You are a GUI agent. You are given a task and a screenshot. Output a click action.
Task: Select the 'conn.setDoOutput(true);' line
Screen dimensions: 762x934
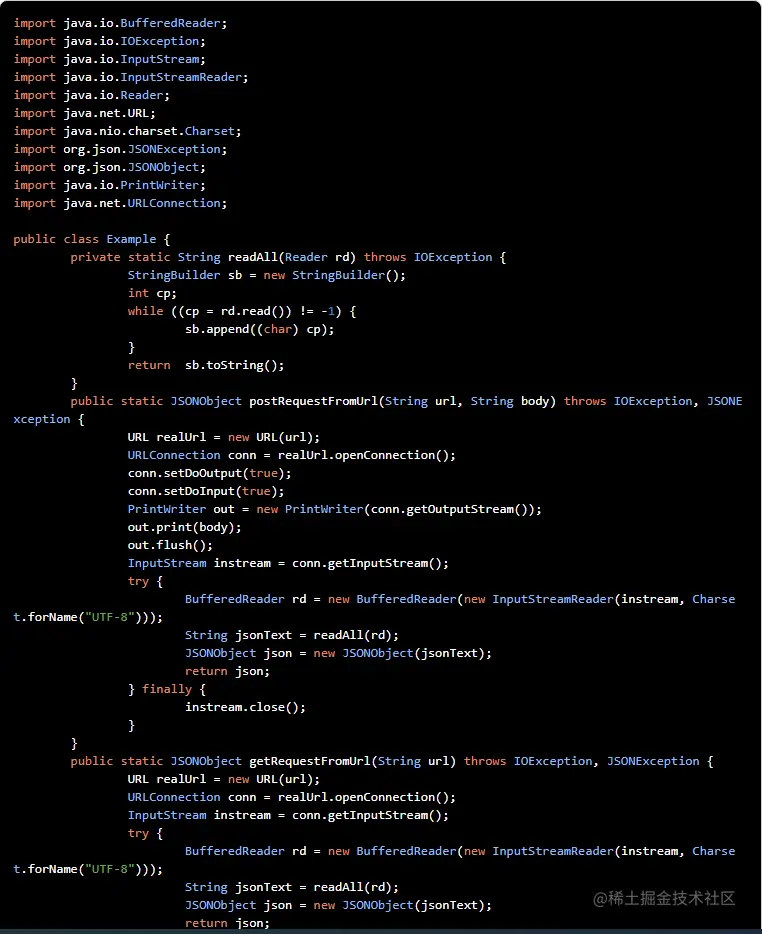[x=210, y=473]
